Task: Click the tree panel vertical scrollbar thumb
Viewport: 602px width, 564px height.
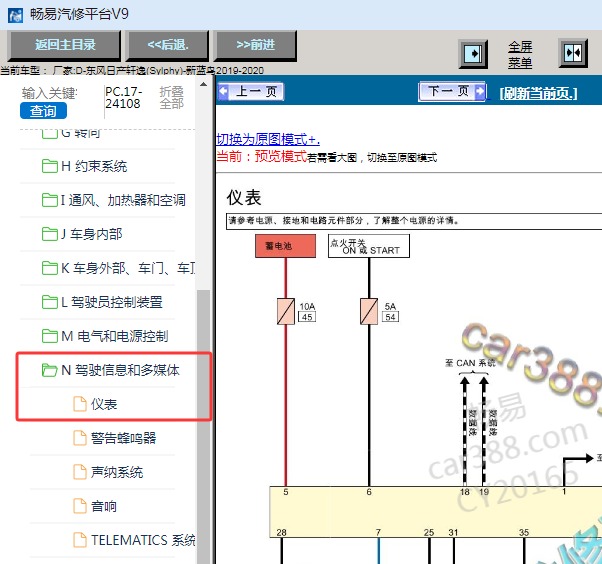Action: point(203,426)
